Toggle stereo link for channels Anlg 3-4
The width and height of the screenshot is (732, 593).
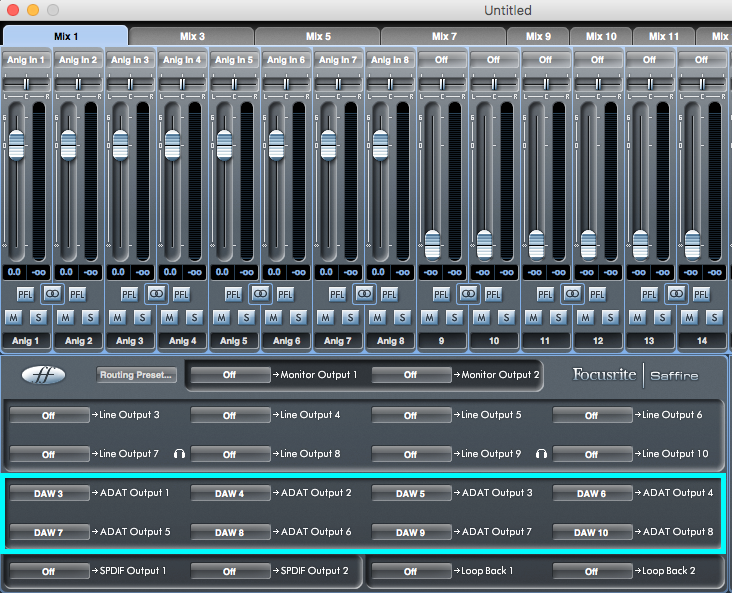(156, 294)
